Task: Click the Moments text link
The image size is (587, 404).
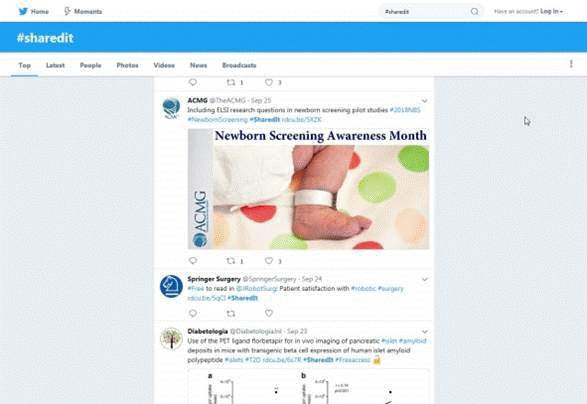Action: [88, 12]
